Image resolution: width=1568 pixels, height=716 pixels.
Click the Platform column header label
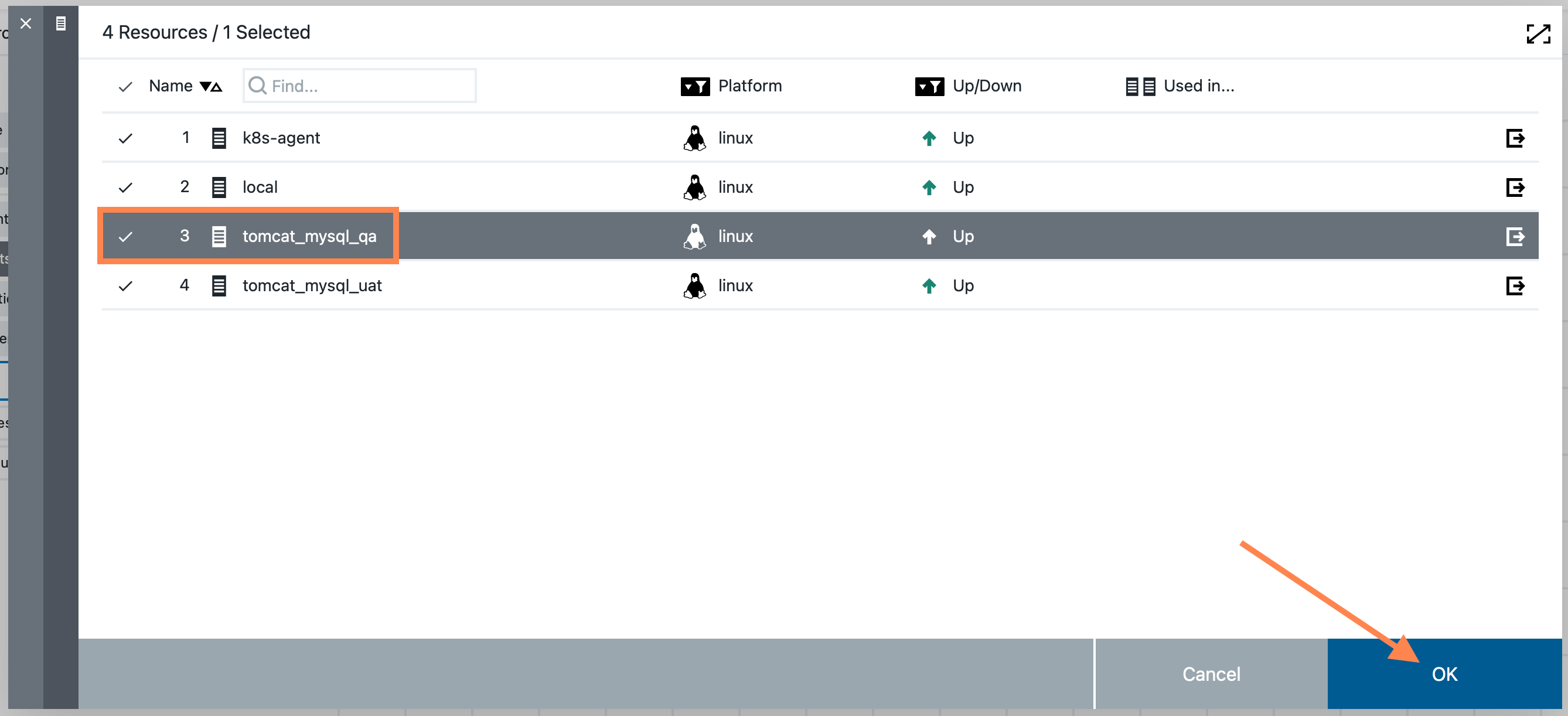[x=750, y=86]
